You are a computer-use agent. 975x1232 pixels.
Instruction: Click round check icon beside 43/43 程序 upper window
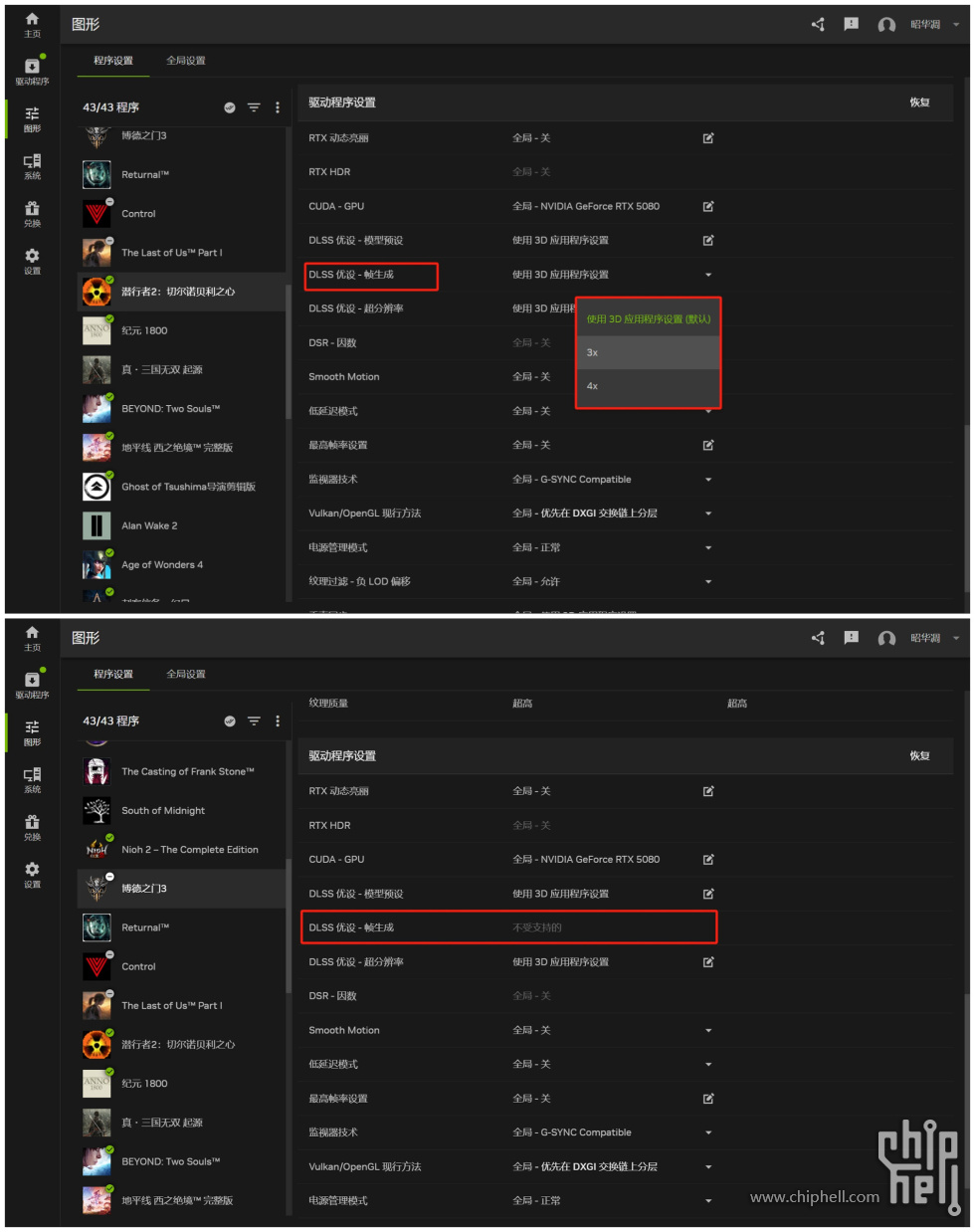tap(230, 107)
